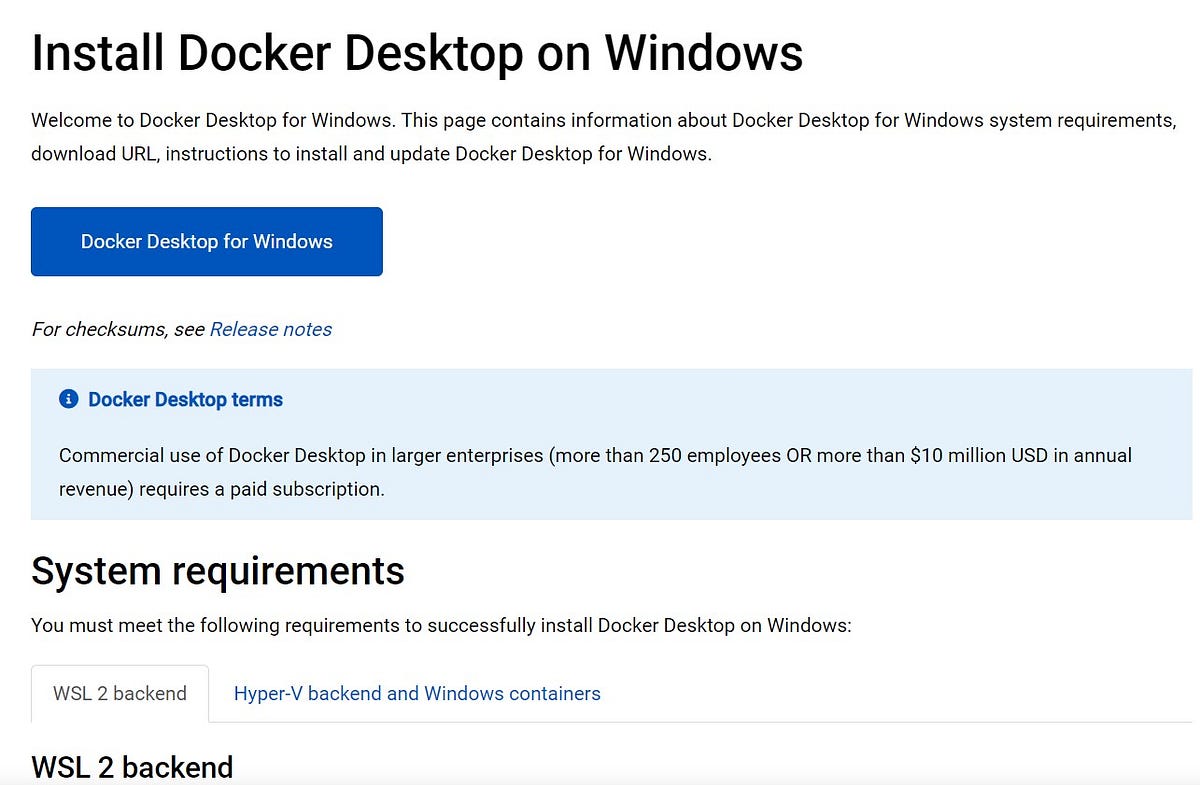The width and height of the screenshot is (1200, 785).
Task: Select the active WSL 2 backend tab label
Action: (119, 693)
